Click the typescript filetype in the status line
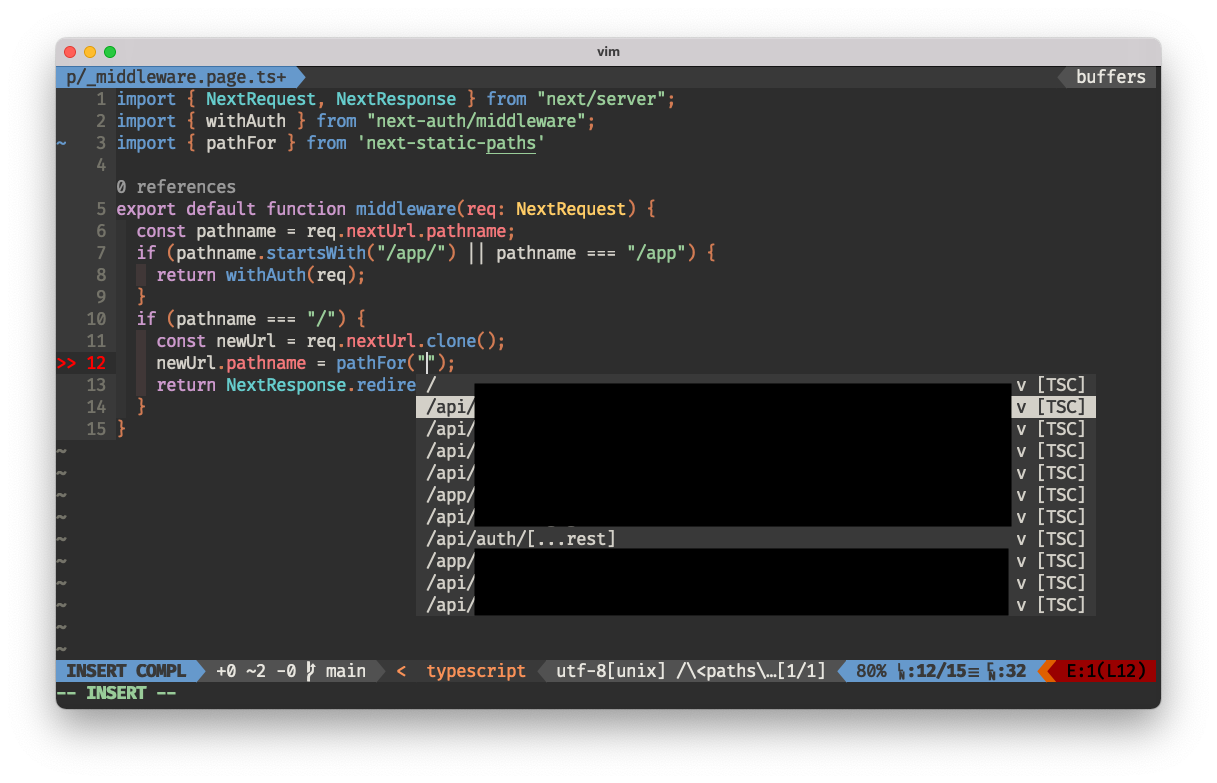 point(475,671)
